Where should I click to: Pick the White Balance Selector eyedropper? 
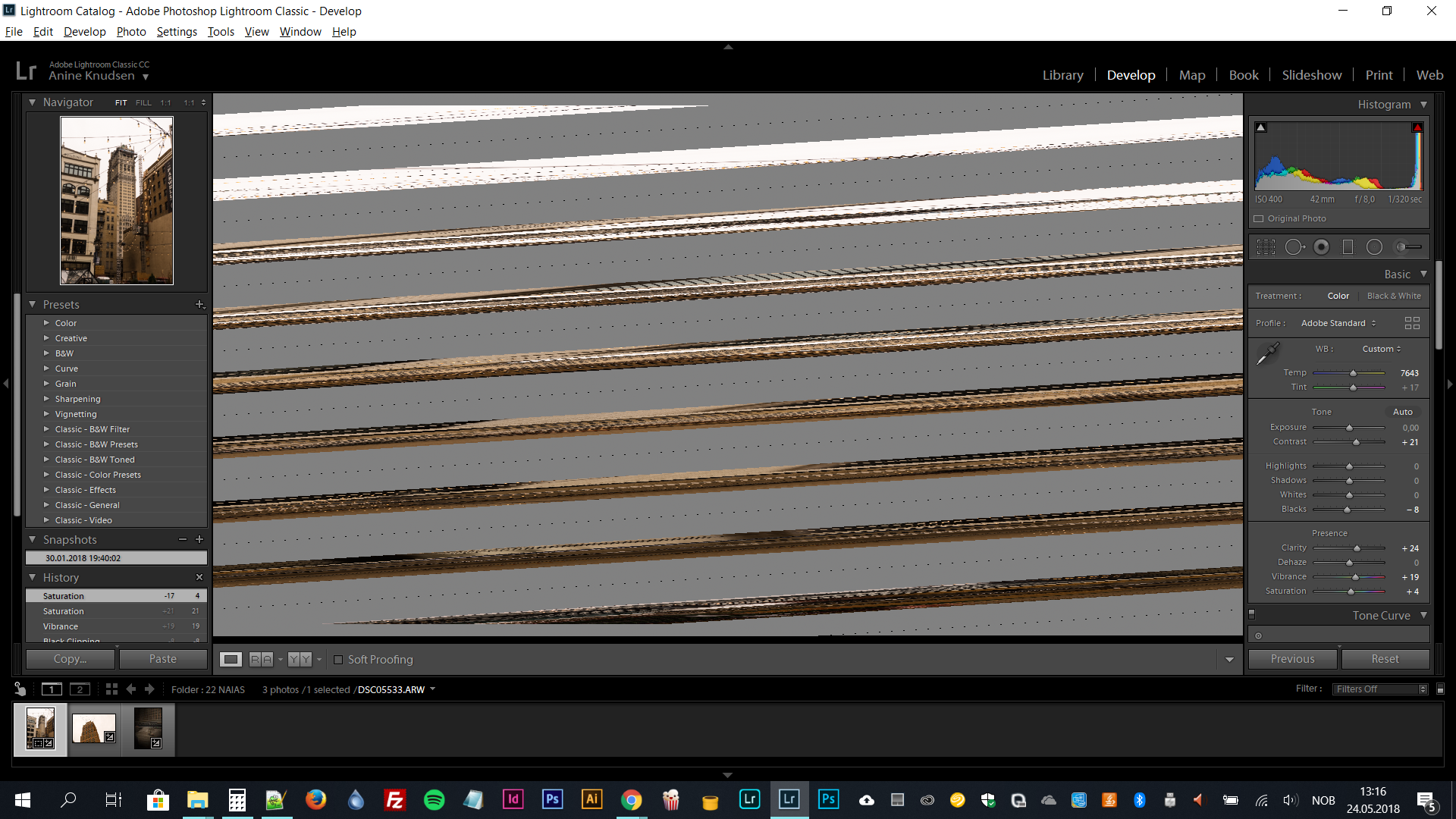[1268, 353]
